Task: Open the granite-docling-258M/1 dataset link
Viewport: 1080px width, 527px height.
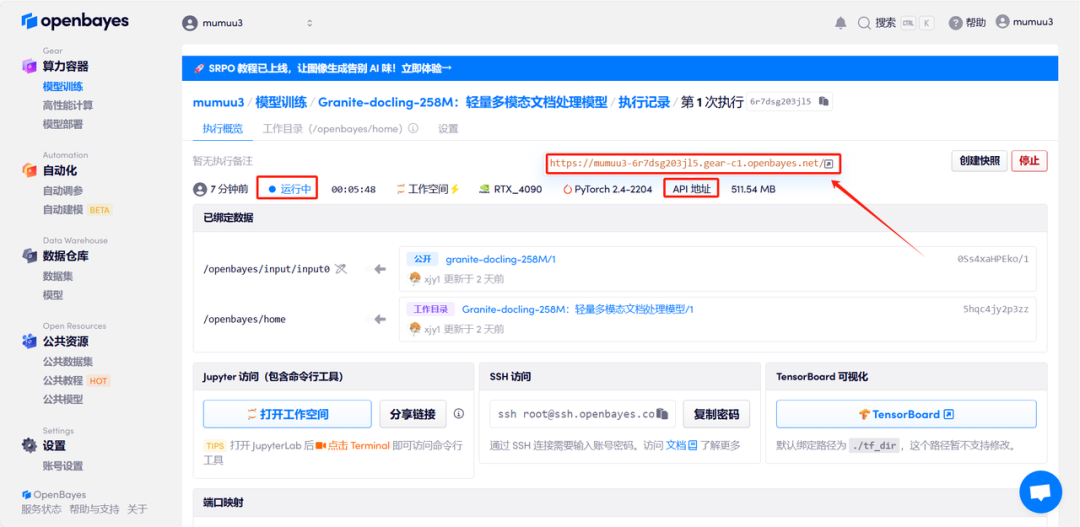Action: 500,259
